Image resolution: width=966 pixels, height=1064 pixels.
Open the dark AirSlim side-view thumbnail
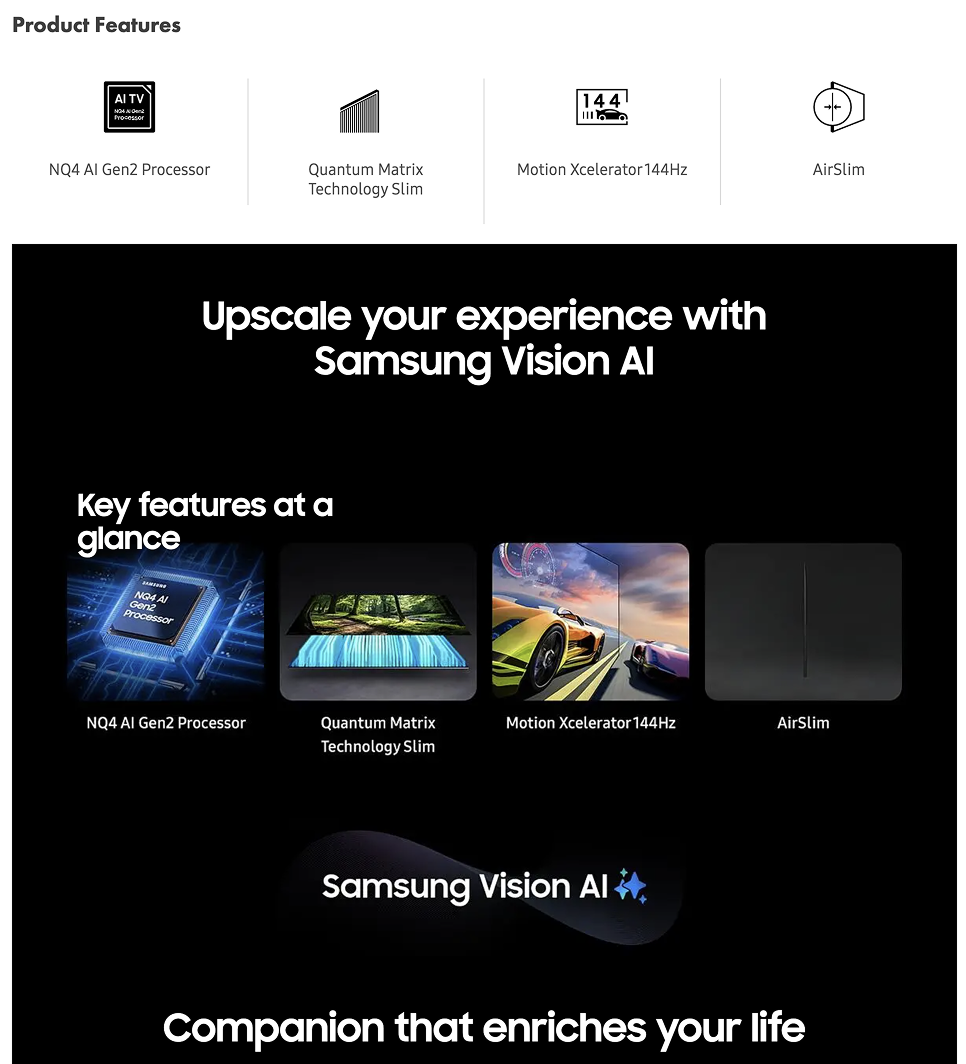pyautogui.click(x=803, y=621)
